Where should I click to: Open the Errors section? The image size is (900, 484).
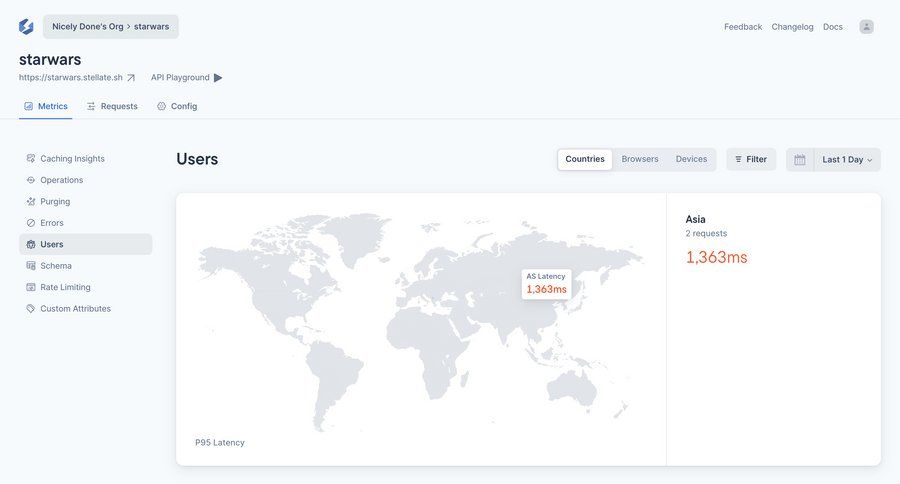51,223
